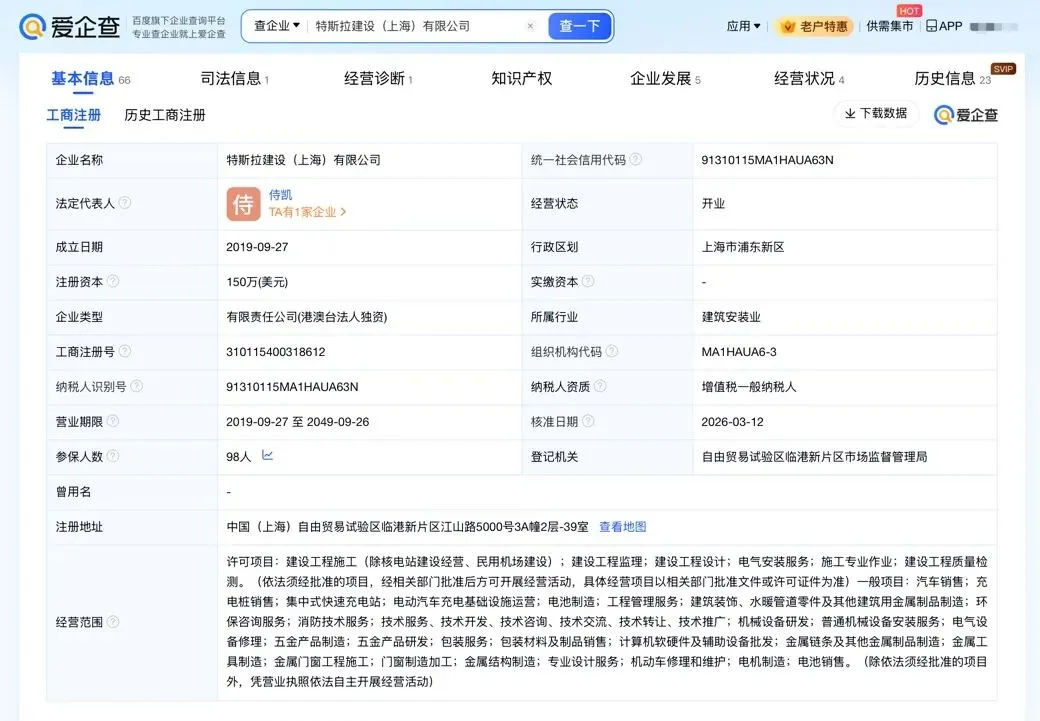1040x721 pixels.
Task: Click the 查一下 search button
Action: [x=579, y=26]
